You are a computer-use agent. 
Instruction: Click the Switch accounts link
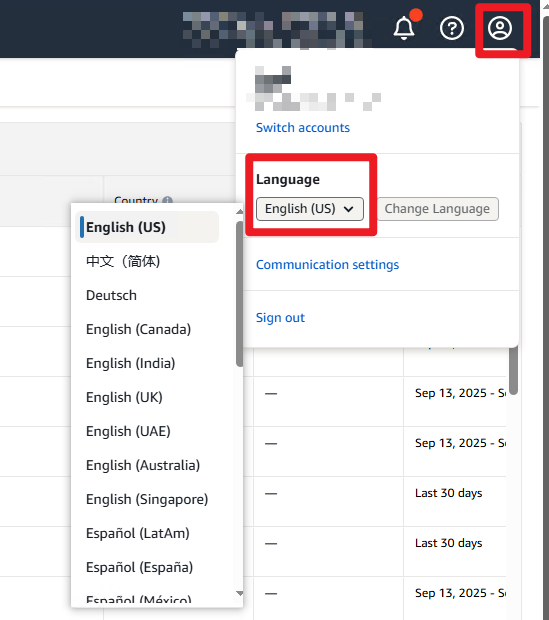click(303, 128)
